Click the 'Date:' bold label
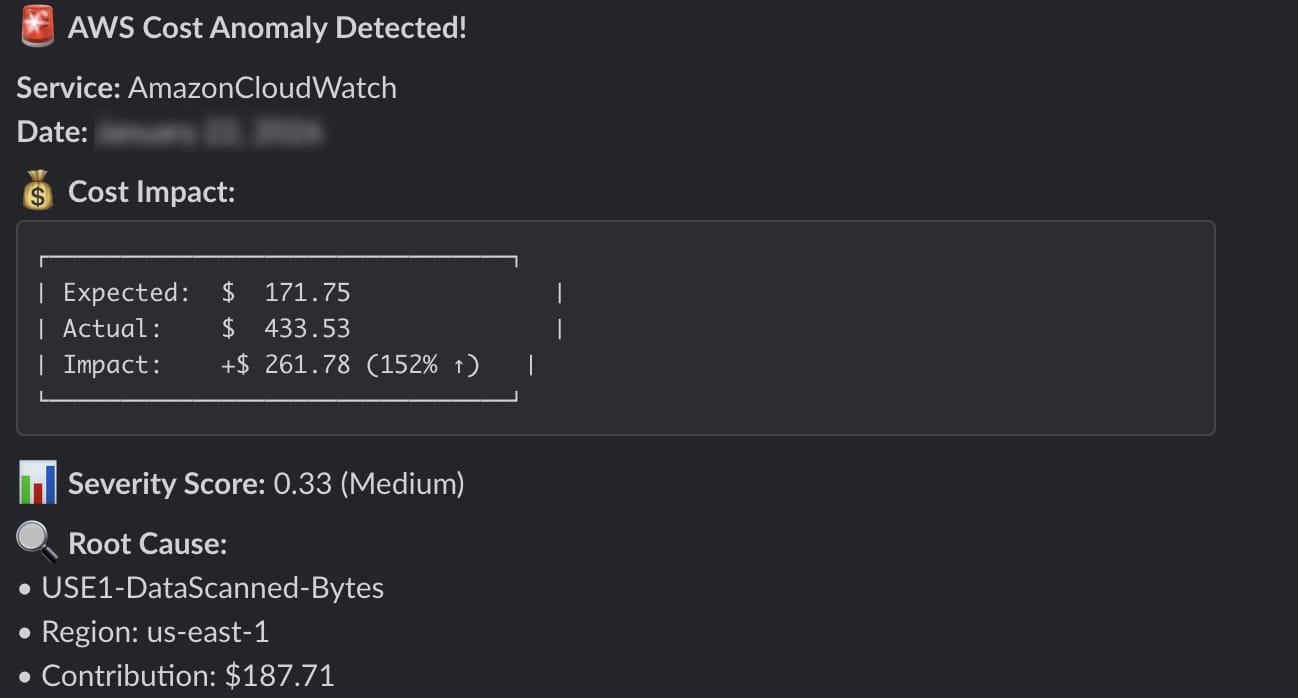The width and height of the screenshot is (1298, 698). coord(52,132)
